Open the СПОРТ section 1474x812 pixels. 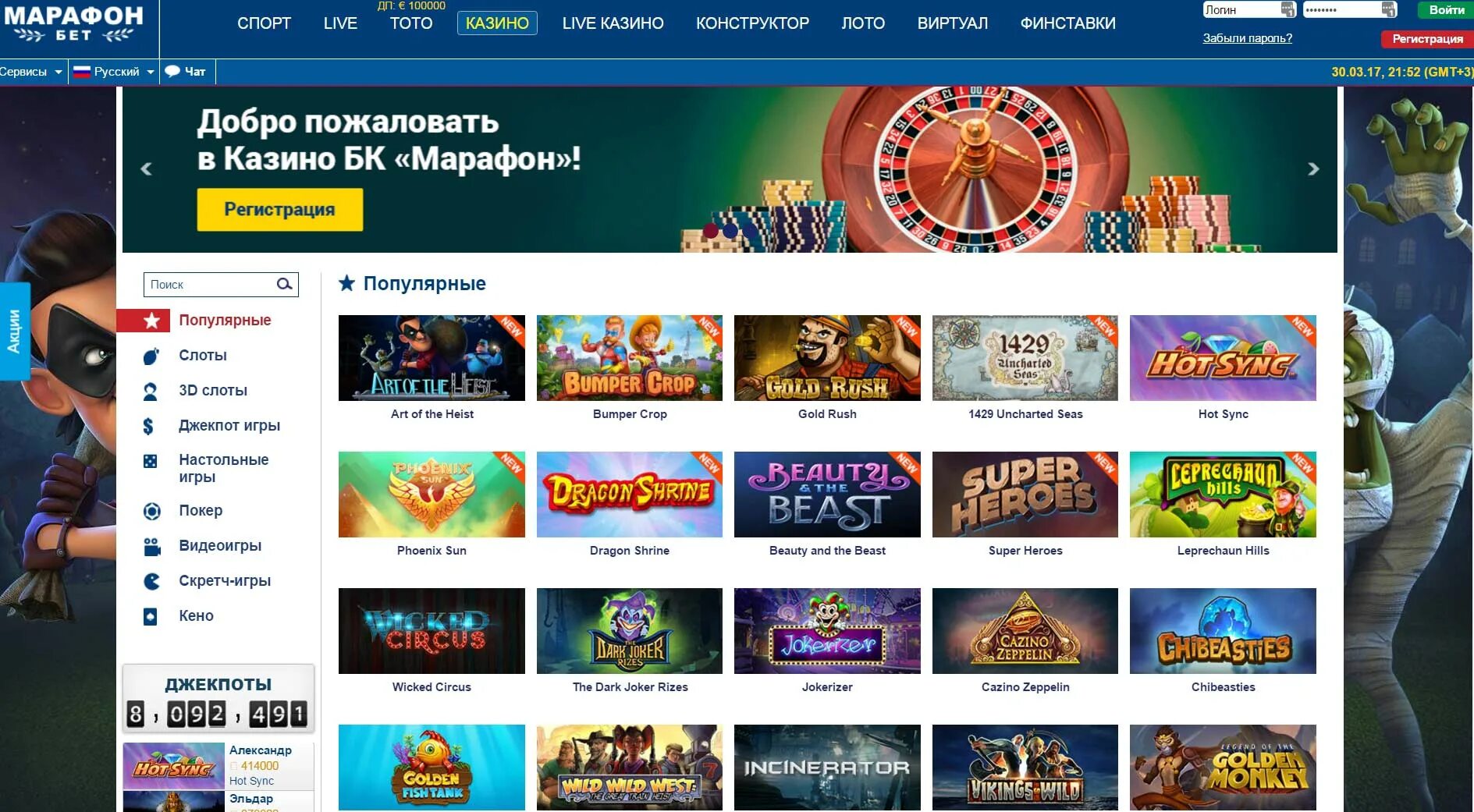click(264, 23)
